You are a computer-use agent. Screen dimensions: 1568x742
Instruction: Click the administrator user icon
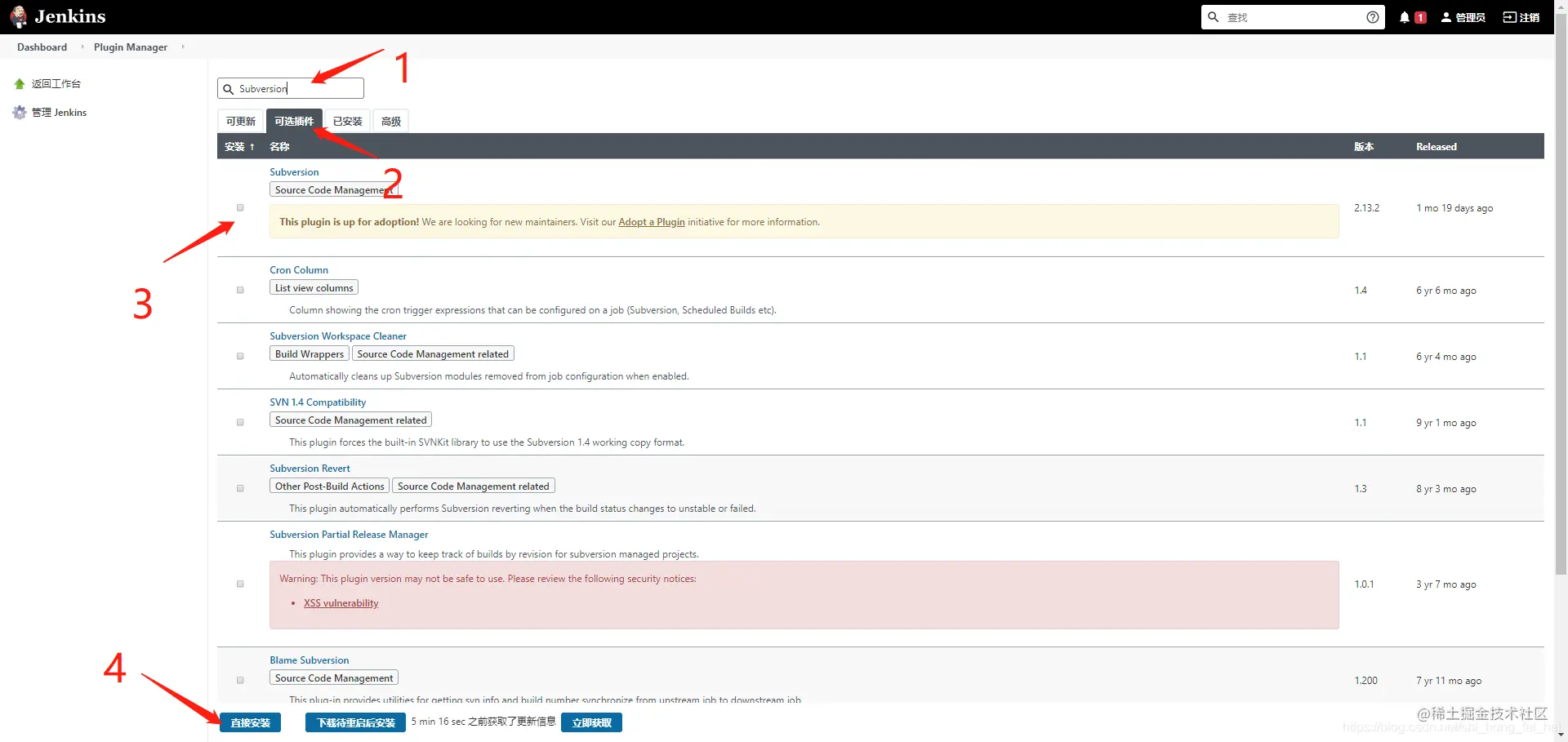click(1446, 17)
